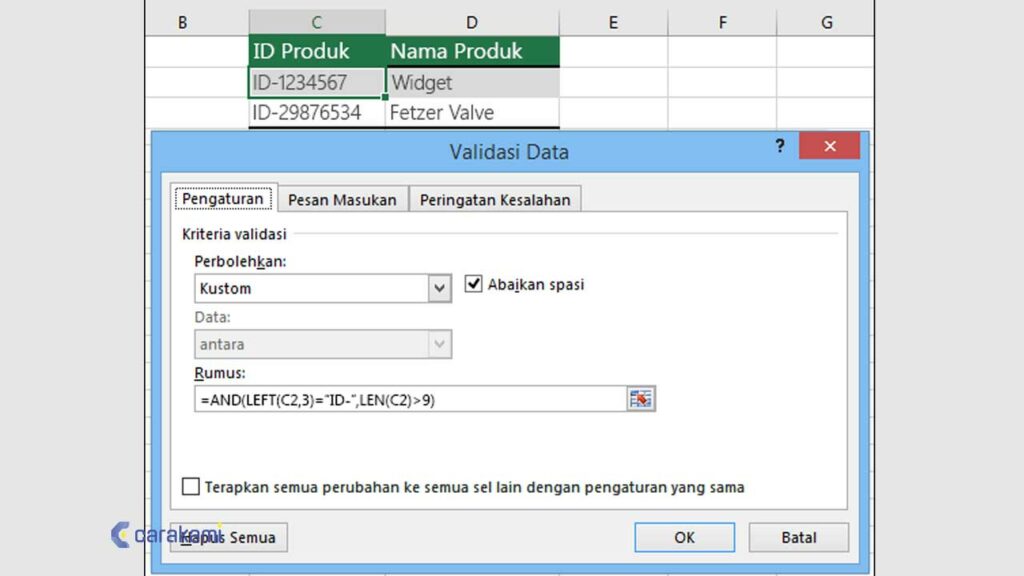
Task: Click inside the Rumus formula input field
Action: (x=400, y=398)
